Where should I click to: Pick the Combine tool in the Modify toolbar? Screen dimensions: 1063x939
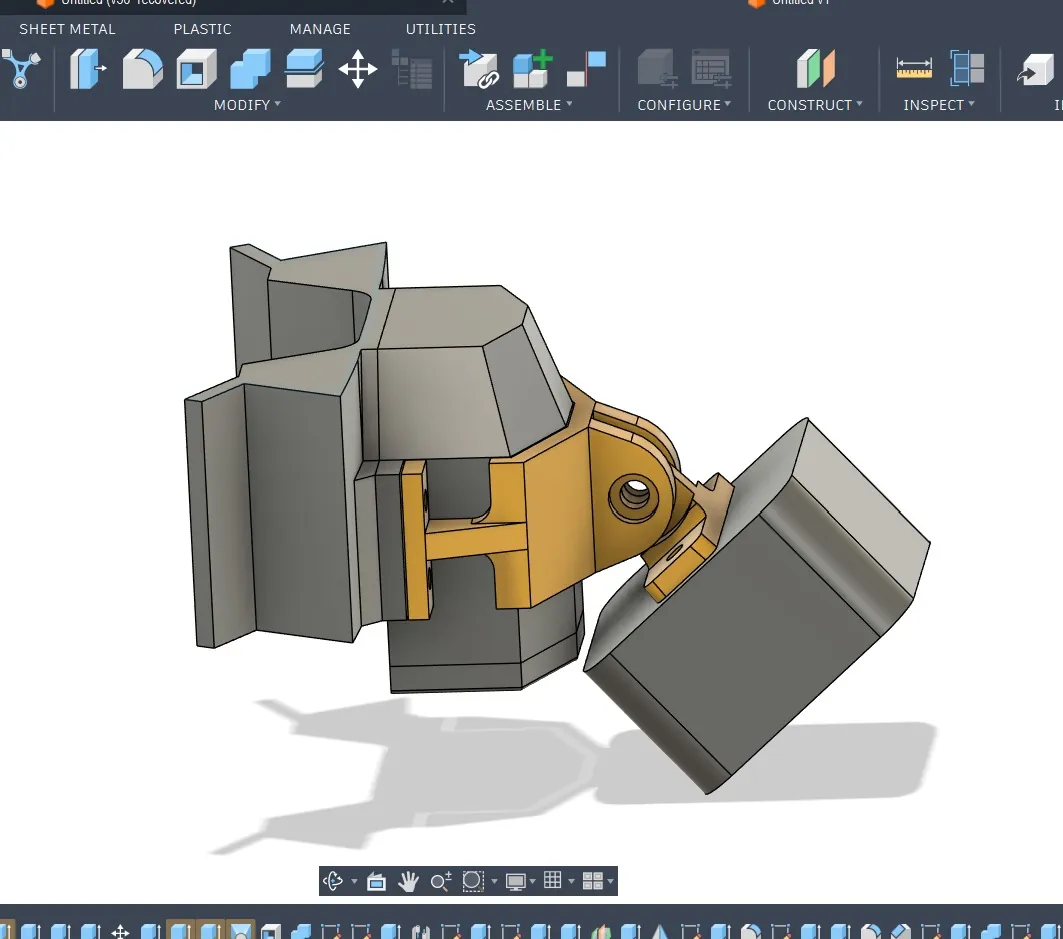pos(250,69)
